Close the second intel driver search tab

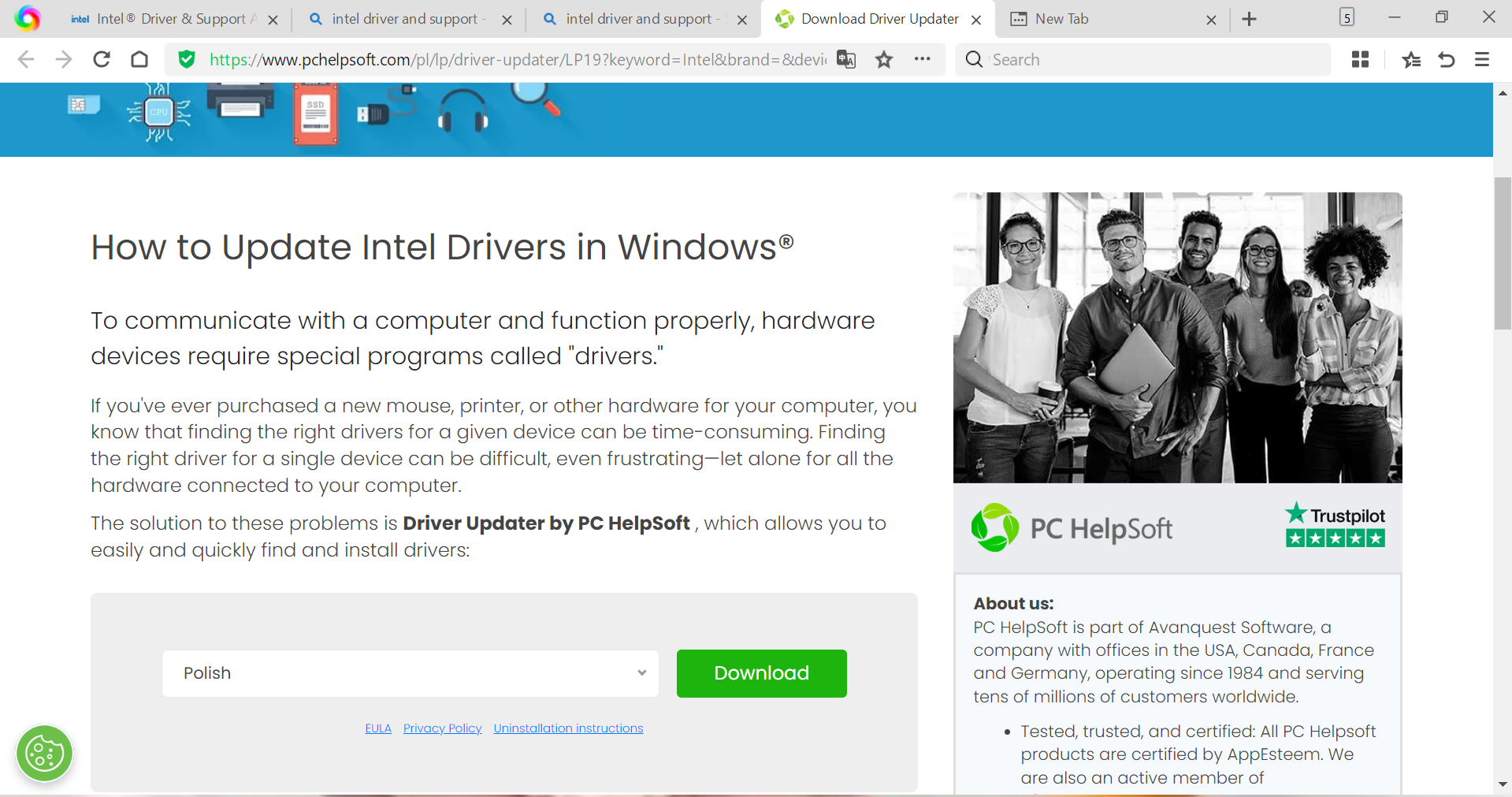coord(741,20)
